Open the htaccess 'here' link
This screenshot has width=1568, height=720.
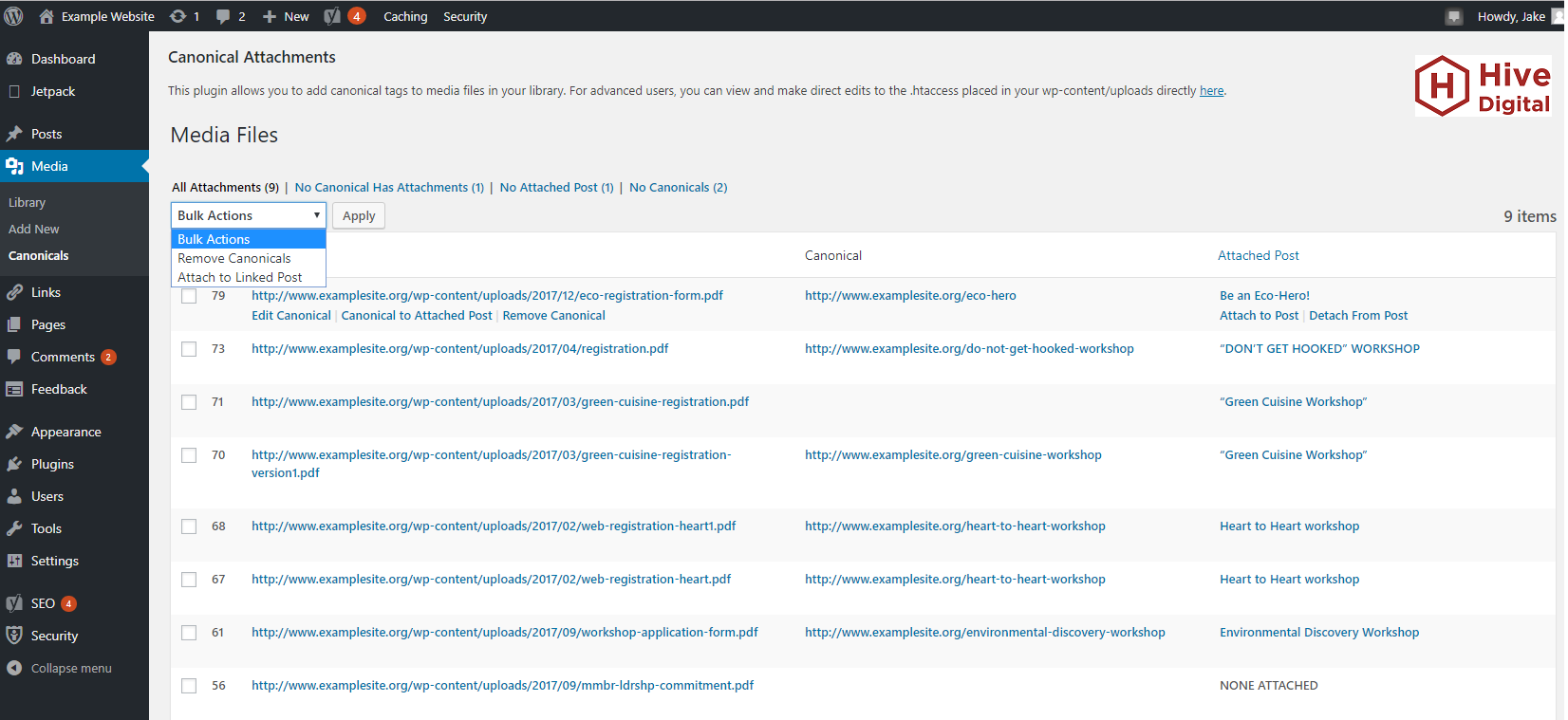click(x=1211, y=91)
